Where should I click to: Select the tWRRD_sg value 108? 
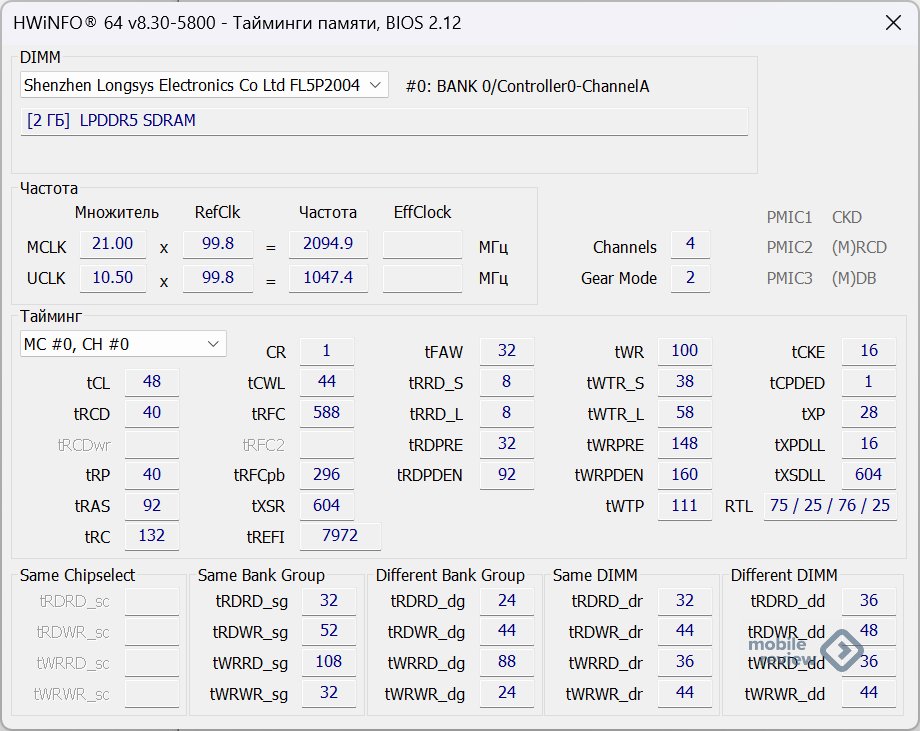329,662
